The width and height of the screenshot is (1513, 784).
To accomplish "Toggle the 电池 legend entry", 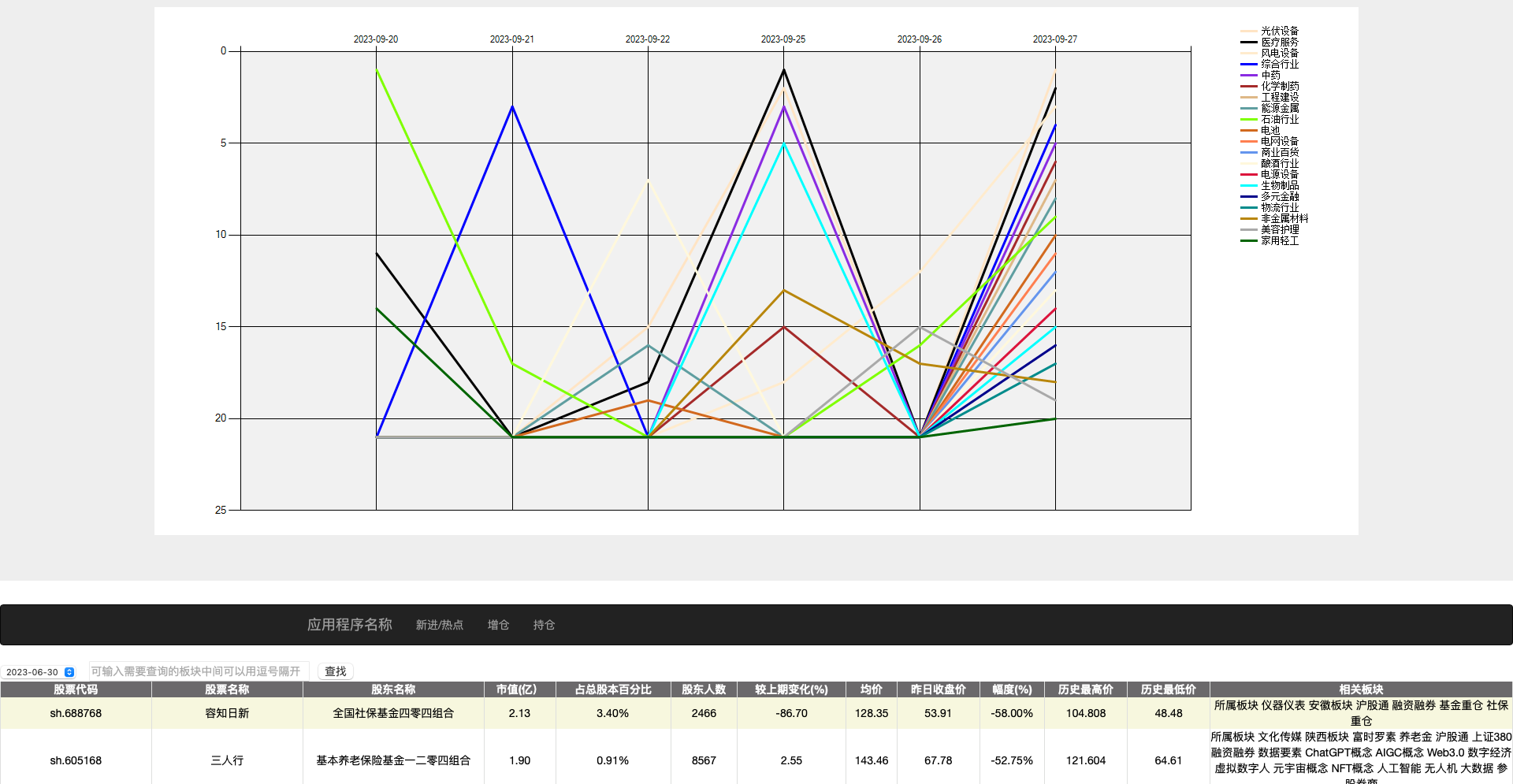I will [1261, 130].
